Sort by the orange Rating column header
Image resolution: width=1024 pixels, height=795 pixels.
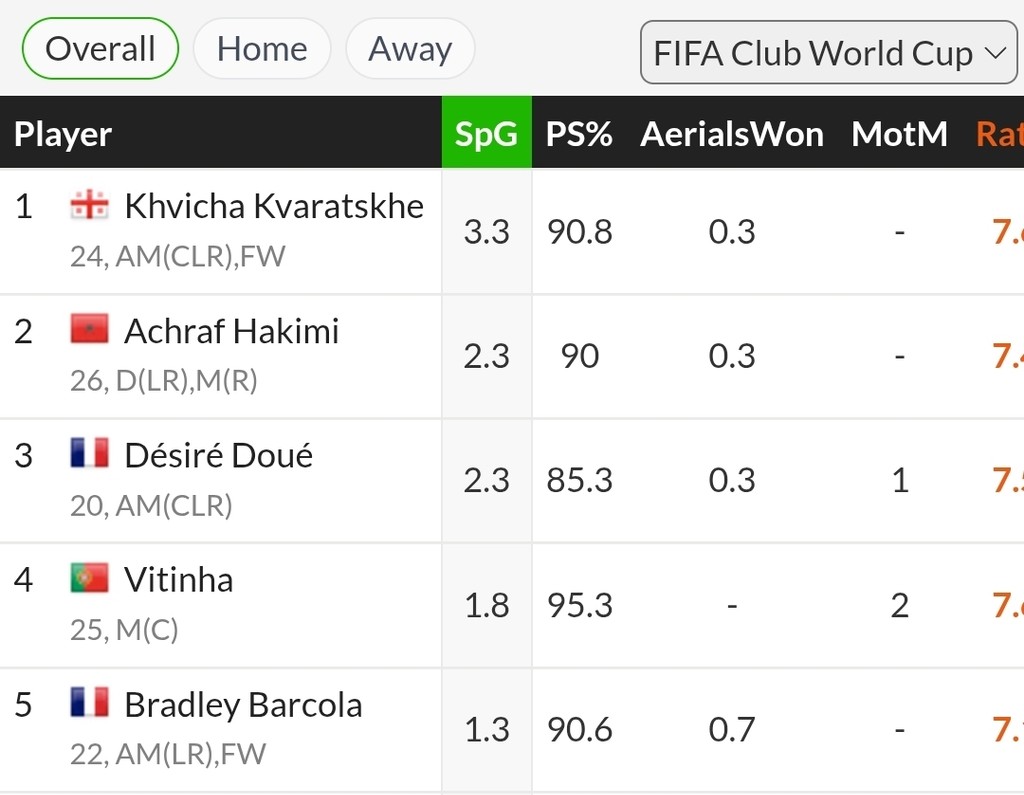[x=1000, y=134]
